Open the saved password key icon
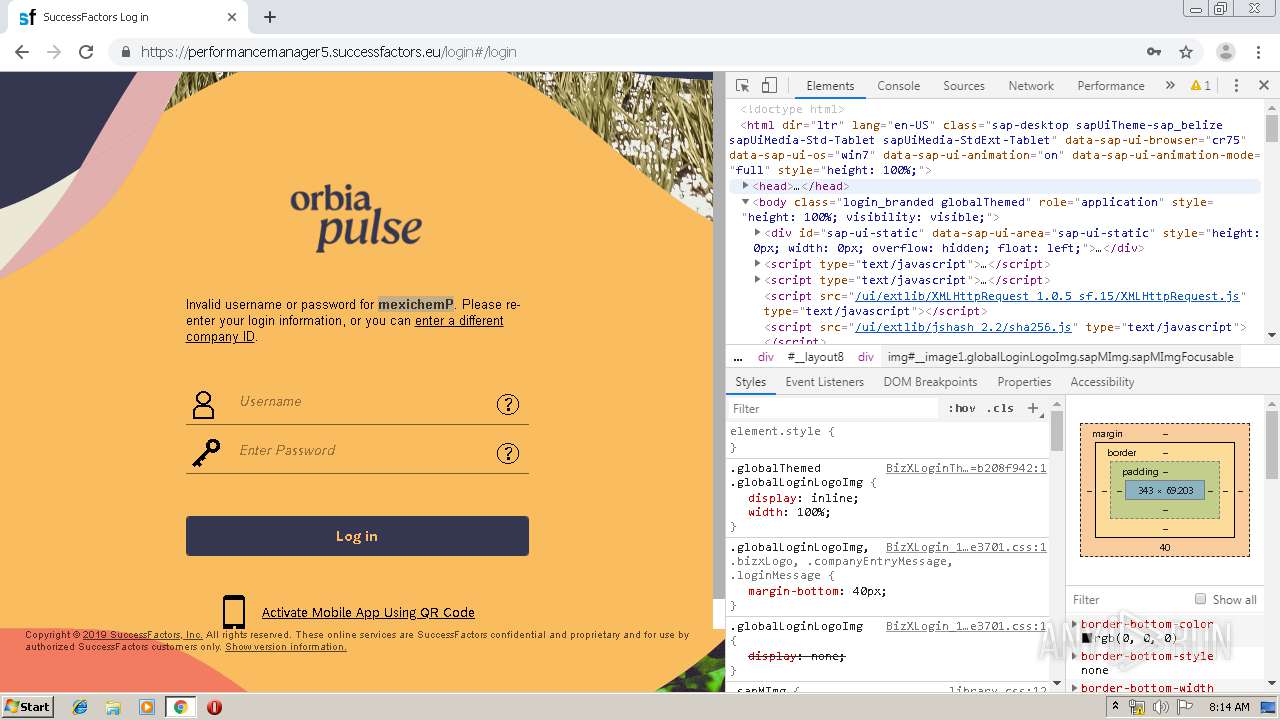1280x720 pixels. coord(1154,52)
